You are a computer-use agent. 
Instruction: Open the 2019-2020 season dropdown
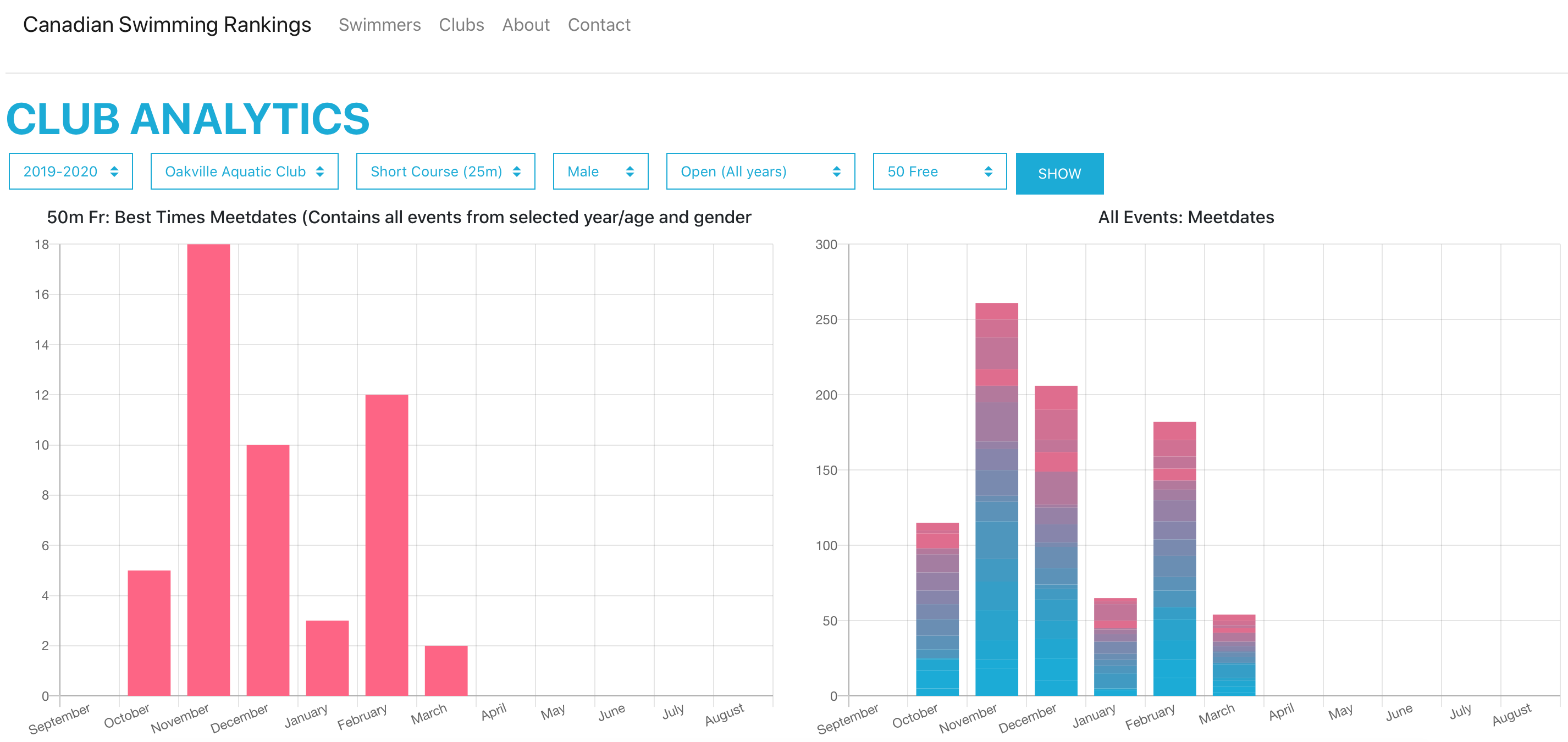click(x=70, y=171)
